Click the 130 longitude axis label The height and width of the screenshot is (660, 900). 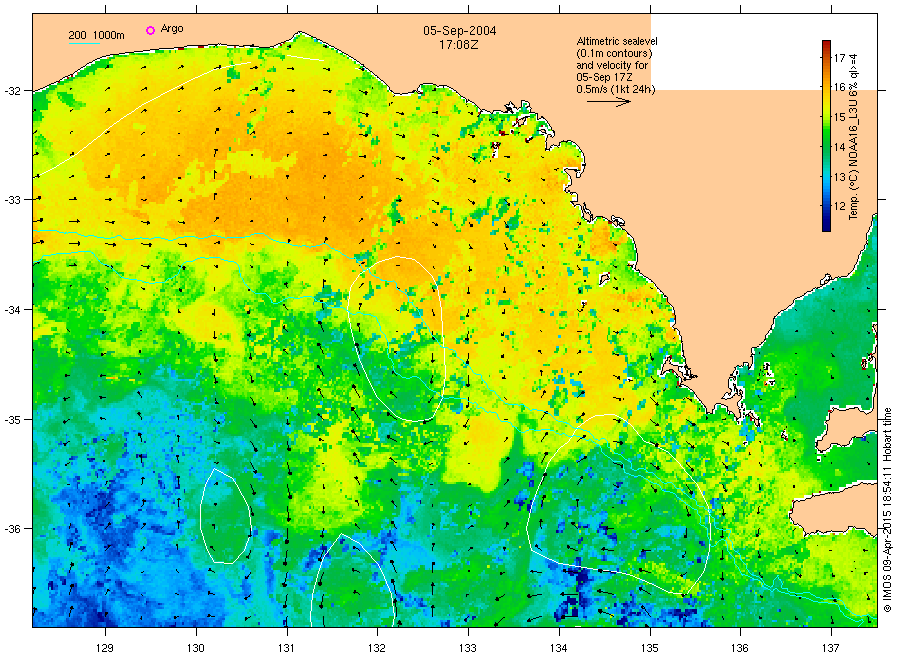click(196, 648)
